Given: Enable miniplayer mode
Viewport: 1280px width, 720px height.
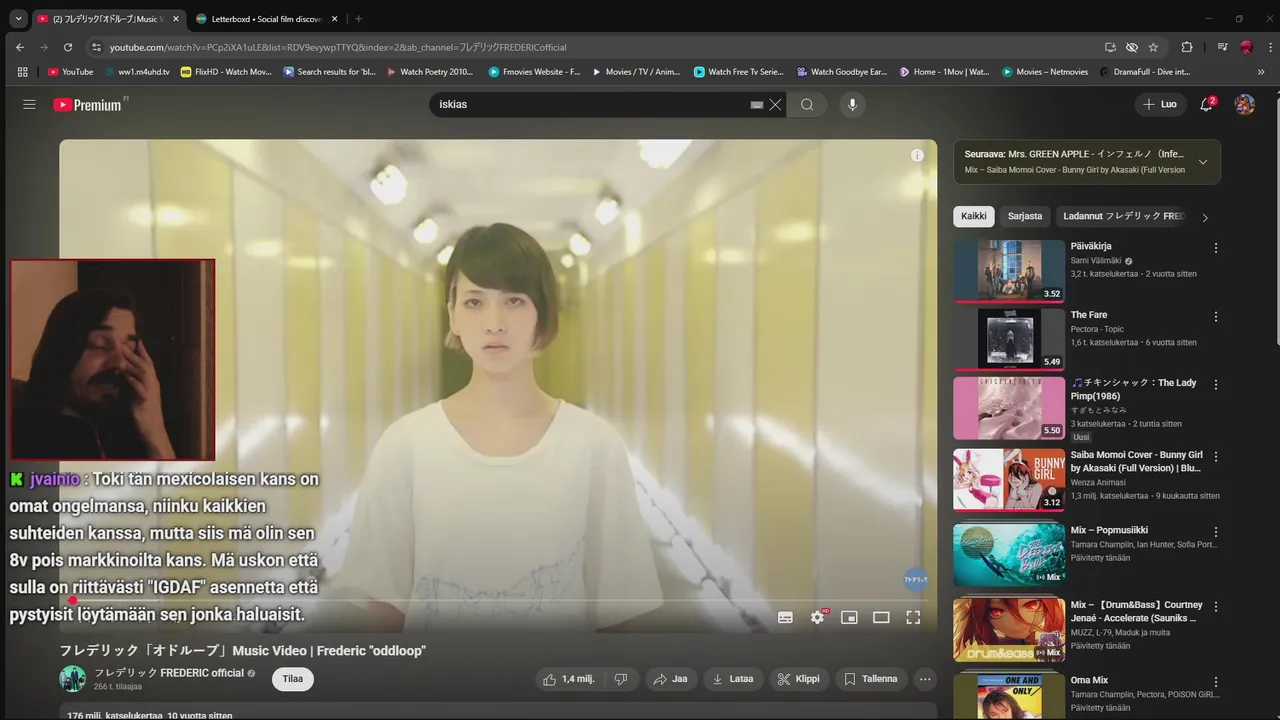Looking at the screenshot, I should 849,617.
